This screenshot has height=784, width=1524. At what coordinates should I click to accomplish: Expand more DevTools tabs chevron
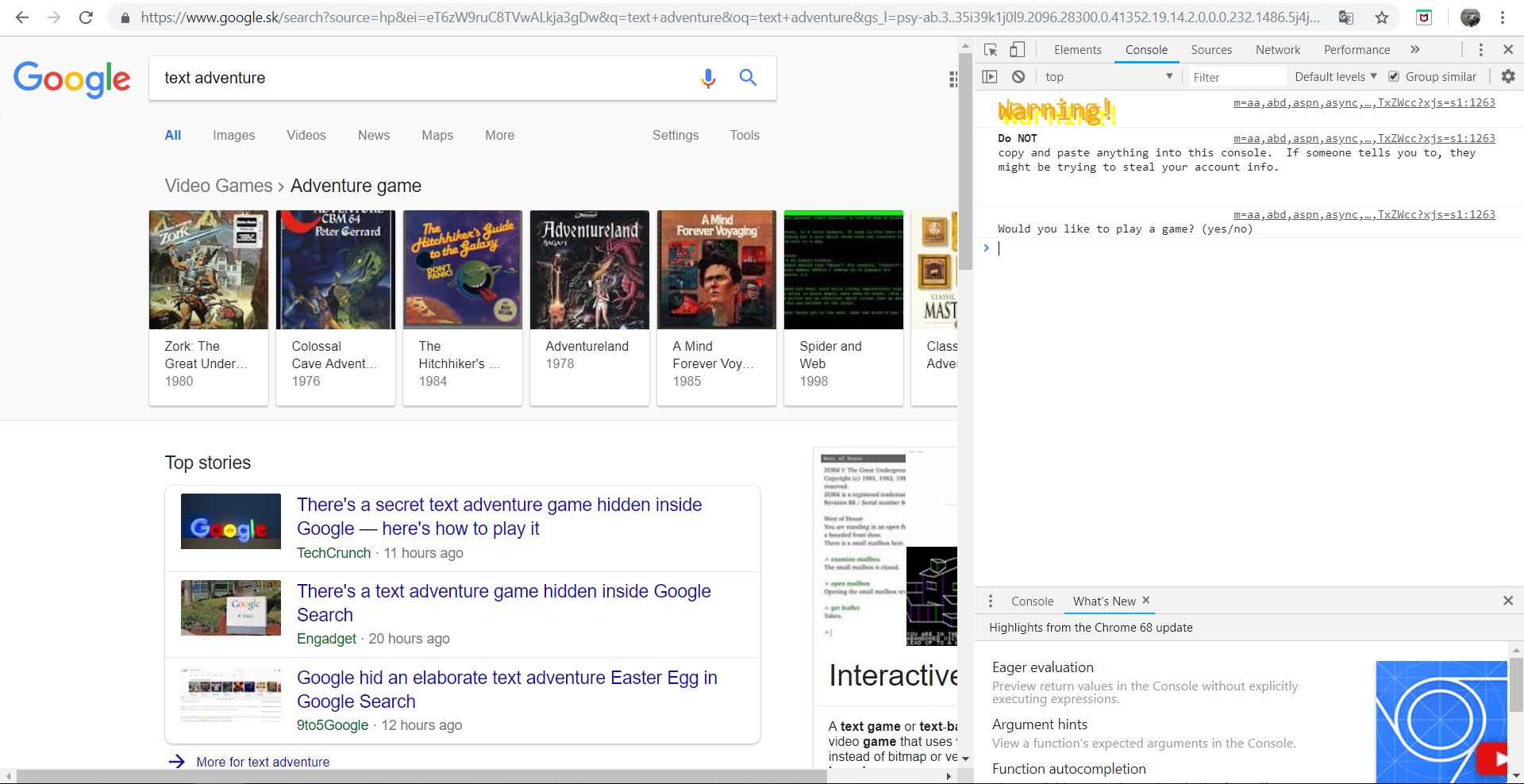pyautogui.click(x=1414, y=49)
